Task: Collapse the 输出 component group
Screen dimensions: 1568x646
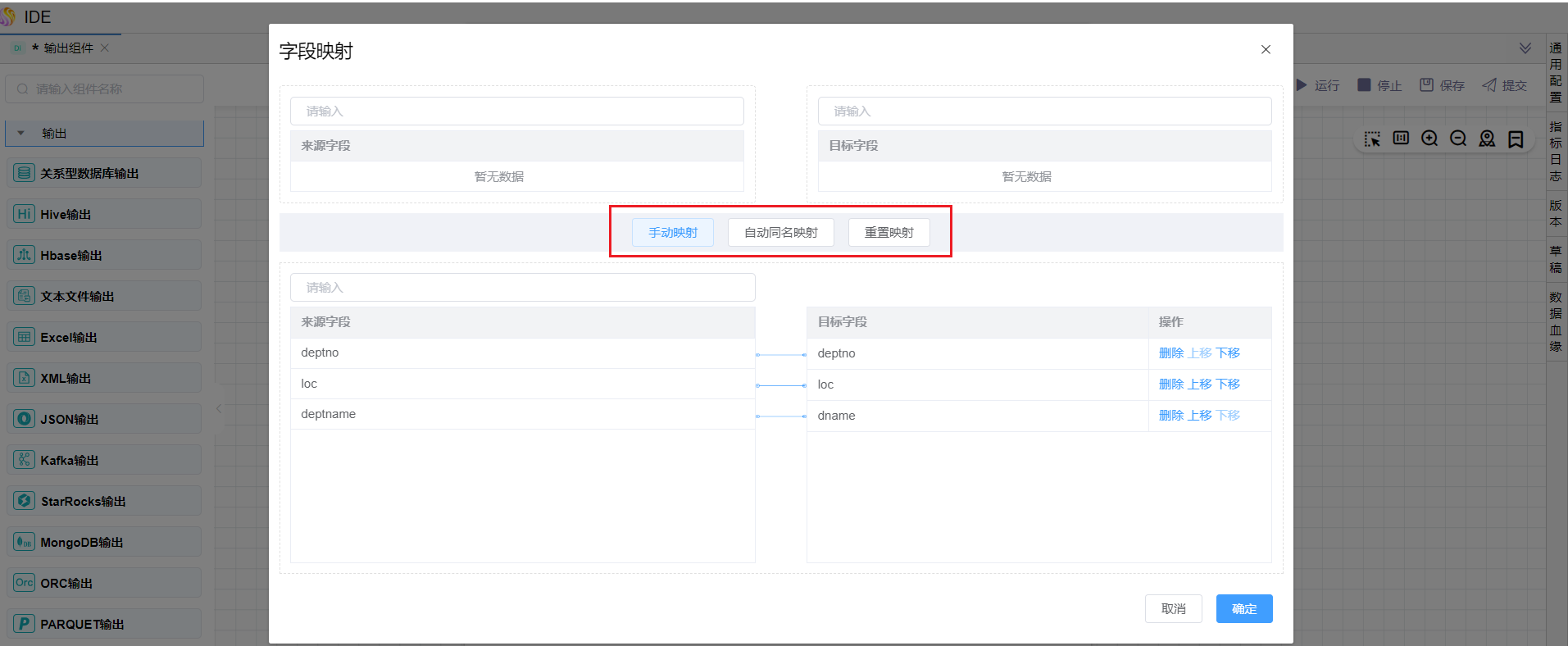Action: (21, 133)
